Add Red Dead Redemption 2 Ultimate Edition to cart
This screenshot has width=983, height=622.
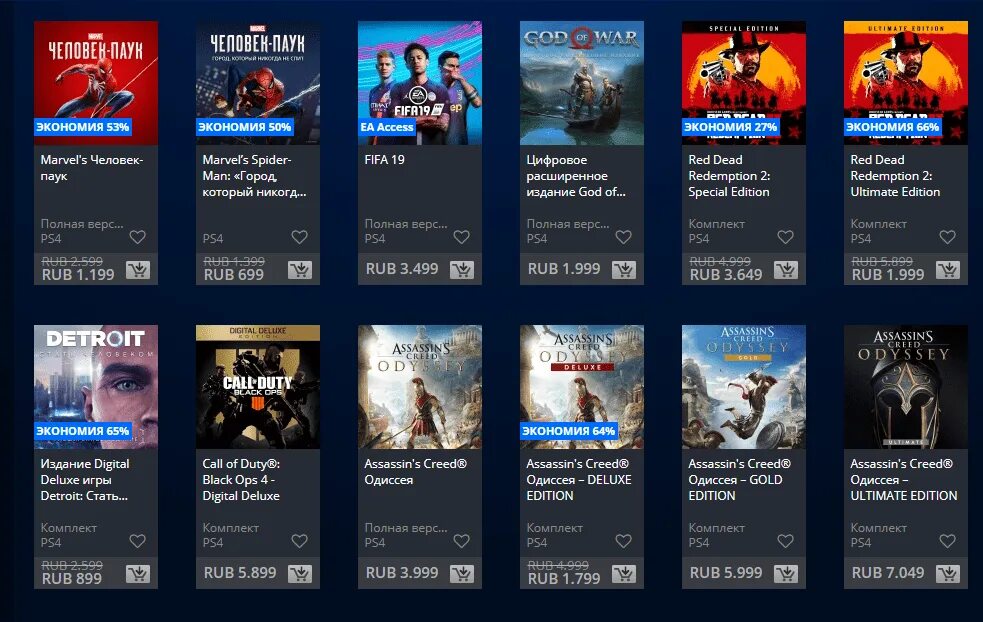tap(948, 270)
